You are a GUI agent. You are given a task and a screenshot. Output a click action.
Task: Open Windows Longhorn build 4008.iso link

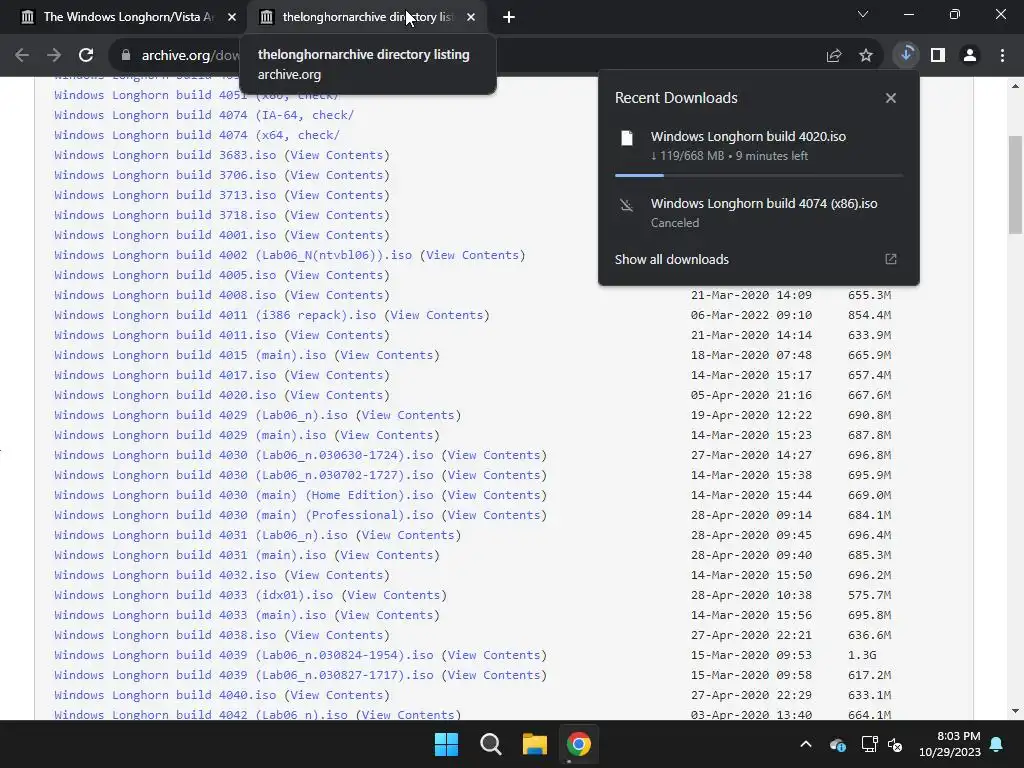(x=165, y=295)
